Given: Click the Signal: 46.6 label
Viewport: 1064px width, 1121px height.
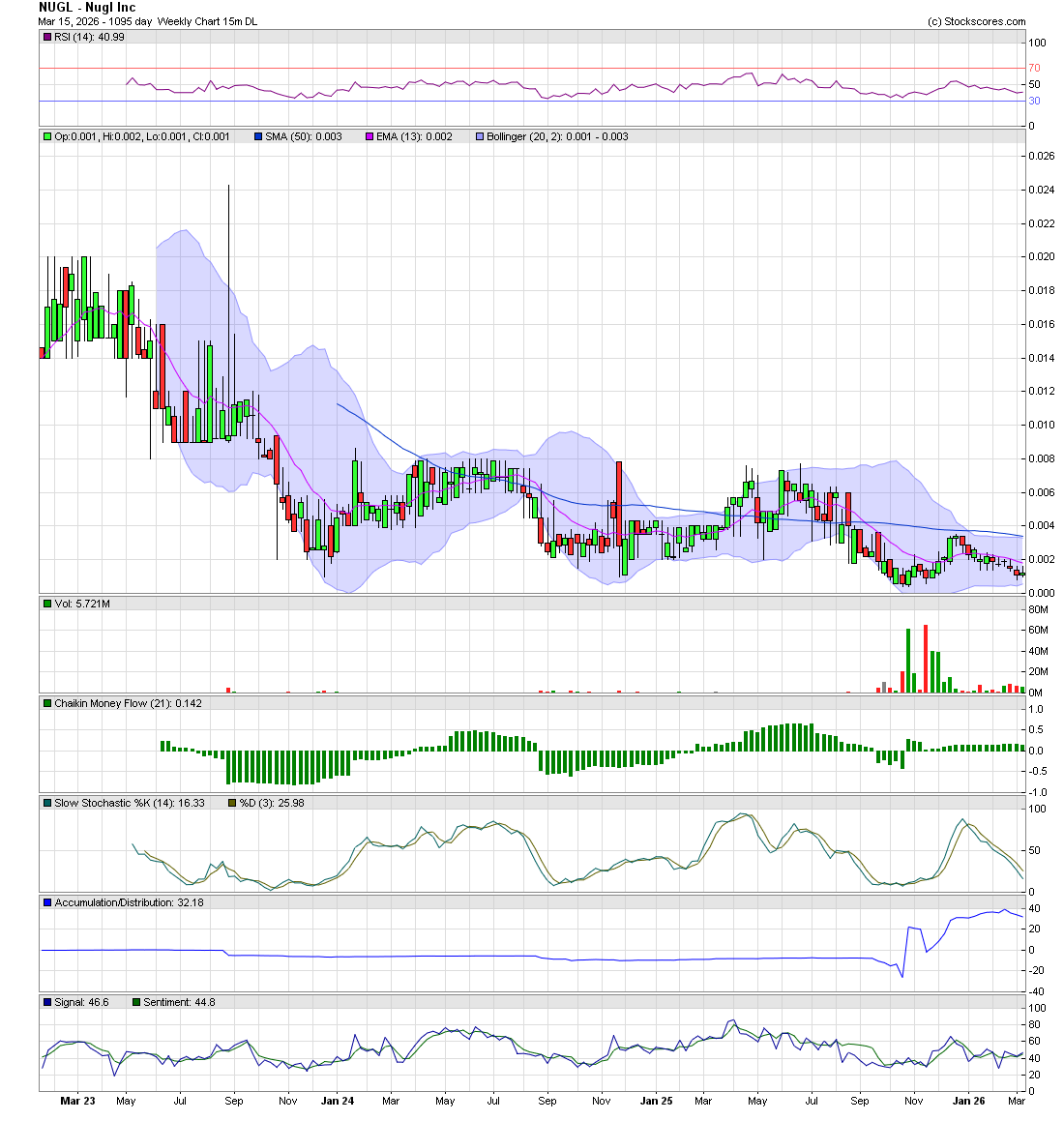Looking at the screenshot, I should (81, 1003).
